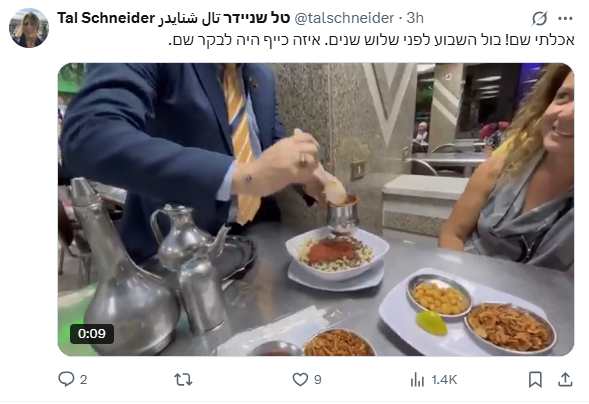Open the Grok explain icon beside the menu
Image resolution: width=589 pixels, height=404 pixels.
539,18
